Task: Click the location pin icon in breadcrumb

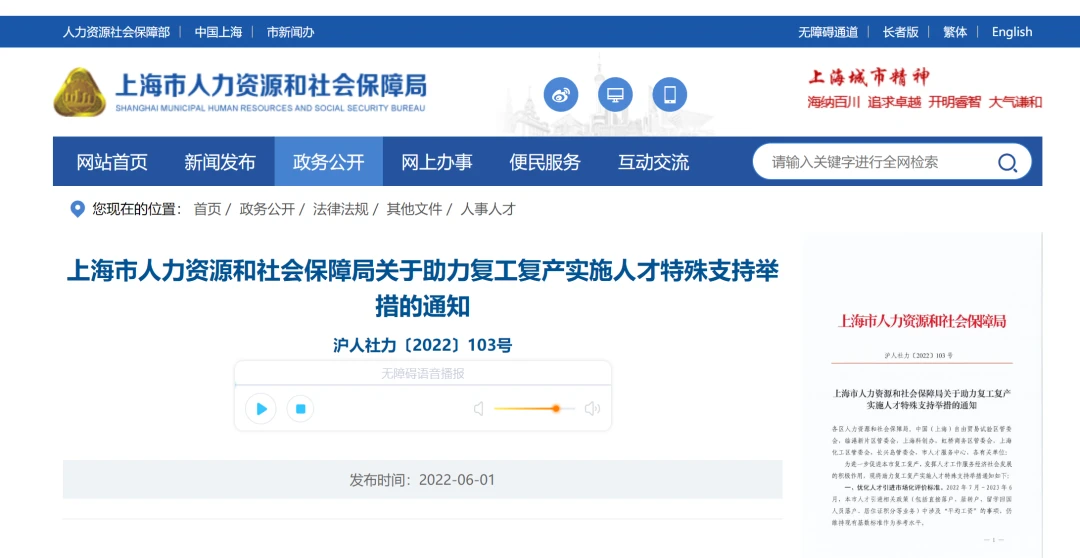Action: click(77, 209)
